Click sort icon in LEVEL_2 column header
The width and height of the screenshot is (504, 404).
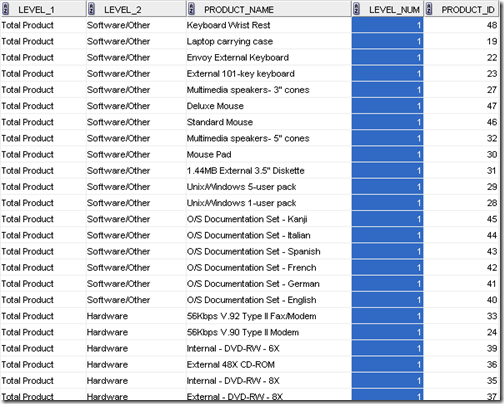click(x=91, y=9)
